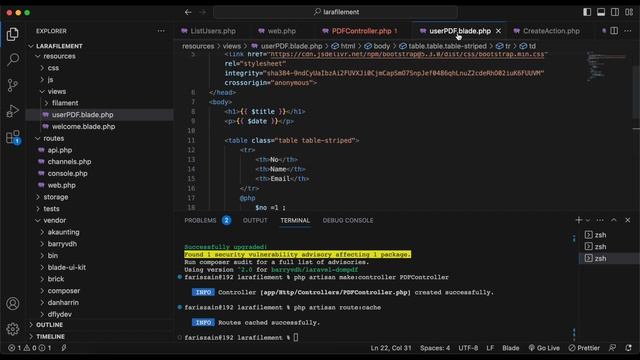Open welcome.blade.php in the explorer
This screenshot has height=360, width=640.
pos(83,127)
